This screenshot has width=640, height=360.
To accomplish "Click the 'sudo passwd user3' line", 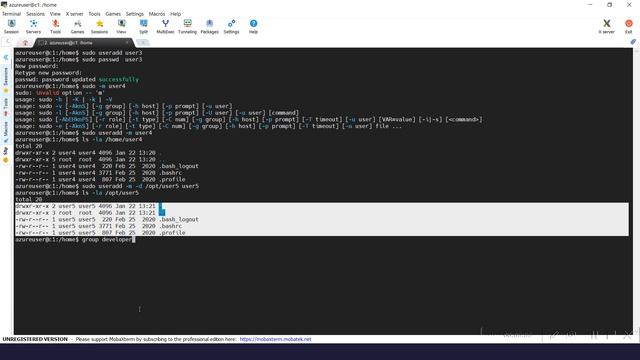I will coord(79,60).
